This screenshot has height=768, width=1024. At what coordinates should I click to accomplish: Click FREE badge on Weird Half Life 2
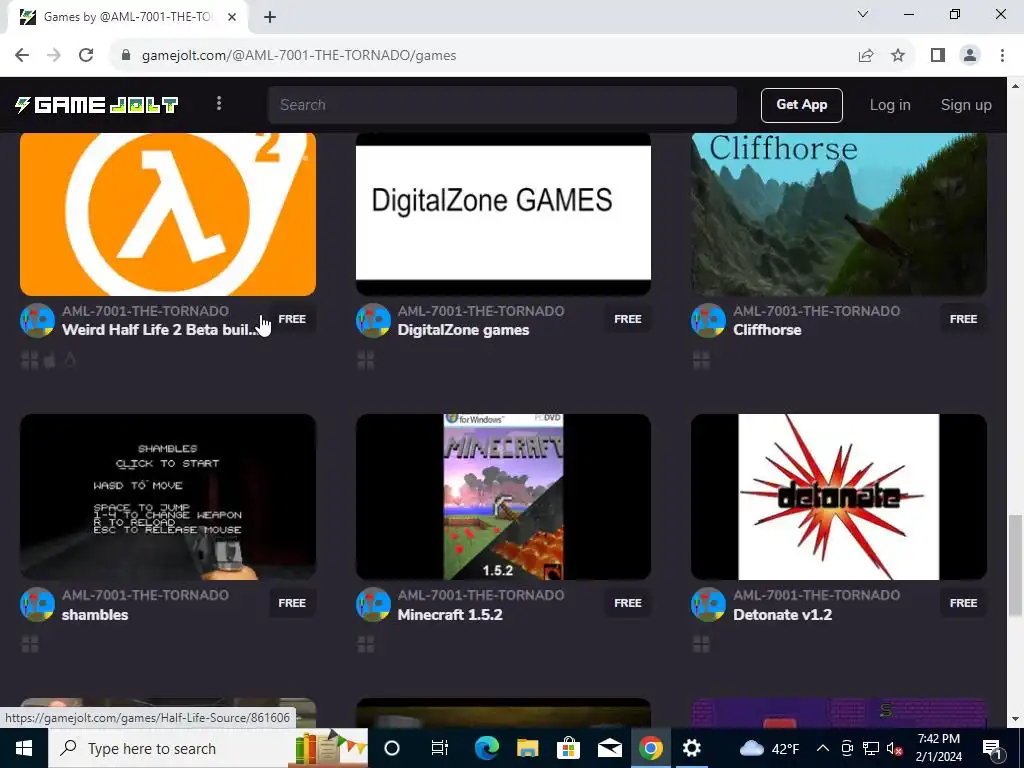pos(292,319)
